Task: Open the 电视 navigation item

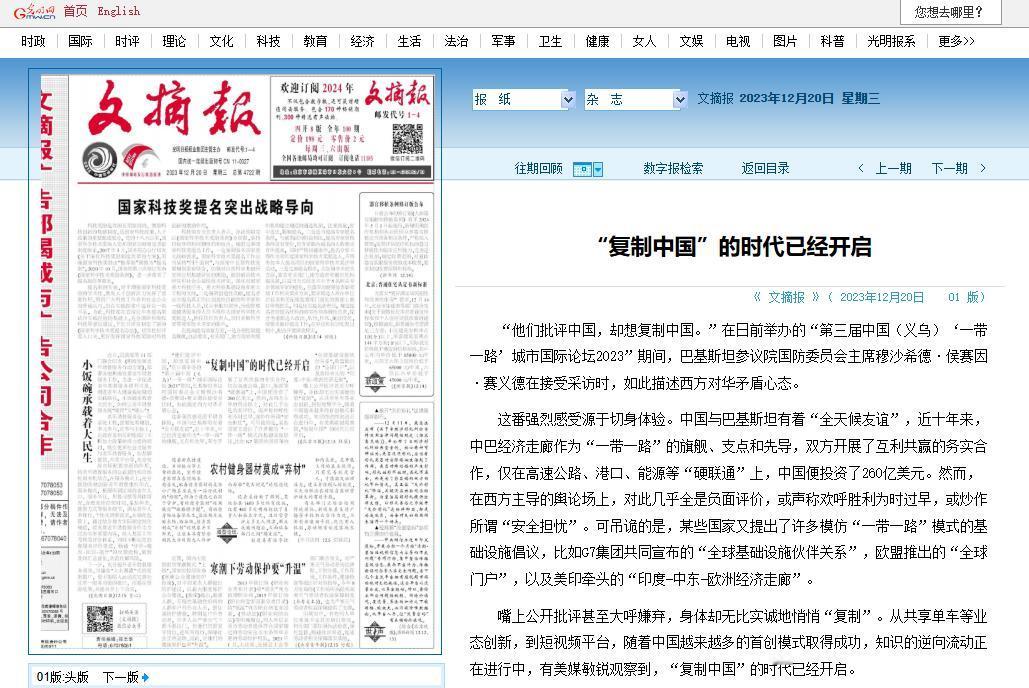Action: pyautogui.click(x=738, y=41)
